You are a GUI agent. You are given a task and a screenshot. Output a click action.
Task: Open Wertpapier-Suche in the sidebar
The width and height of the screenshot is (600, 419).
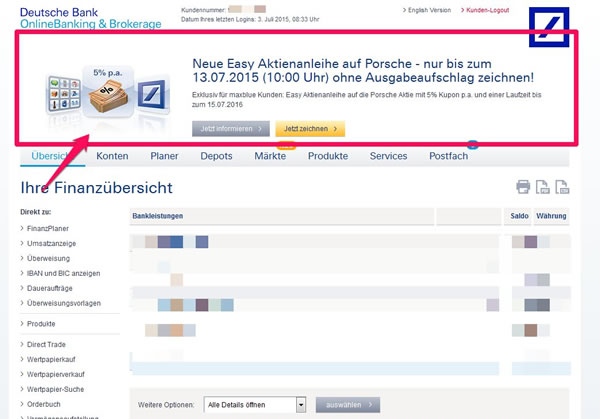55,389
